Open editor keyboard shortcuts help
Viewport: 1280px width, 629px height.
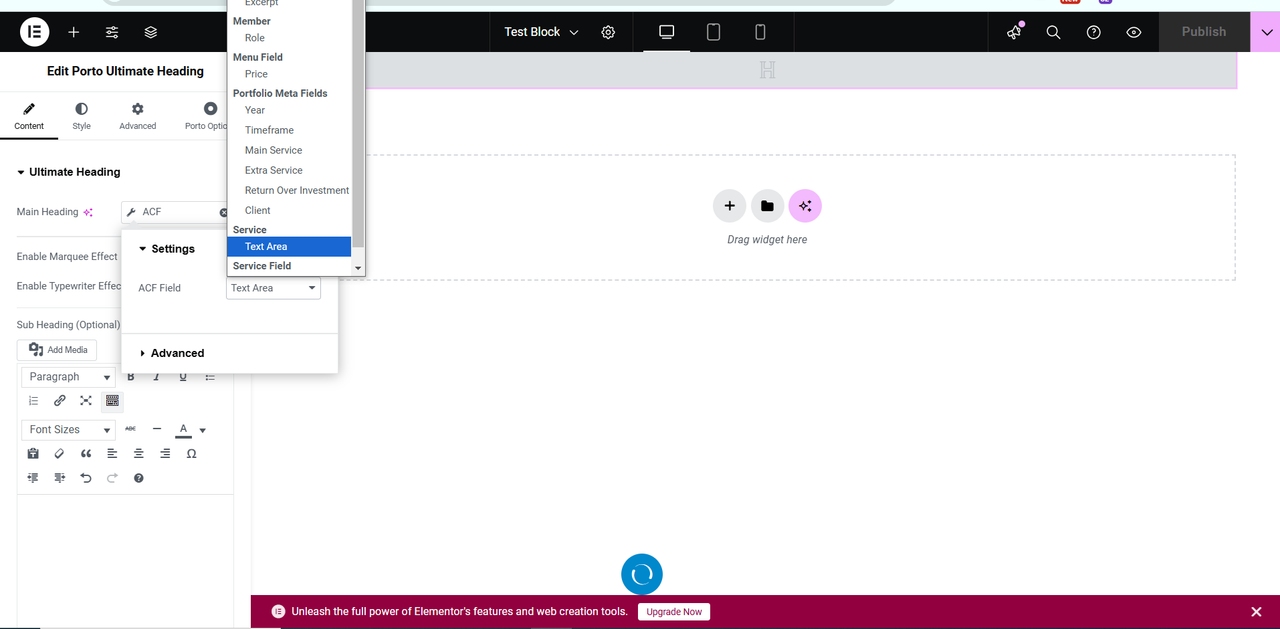pos(139,478)
